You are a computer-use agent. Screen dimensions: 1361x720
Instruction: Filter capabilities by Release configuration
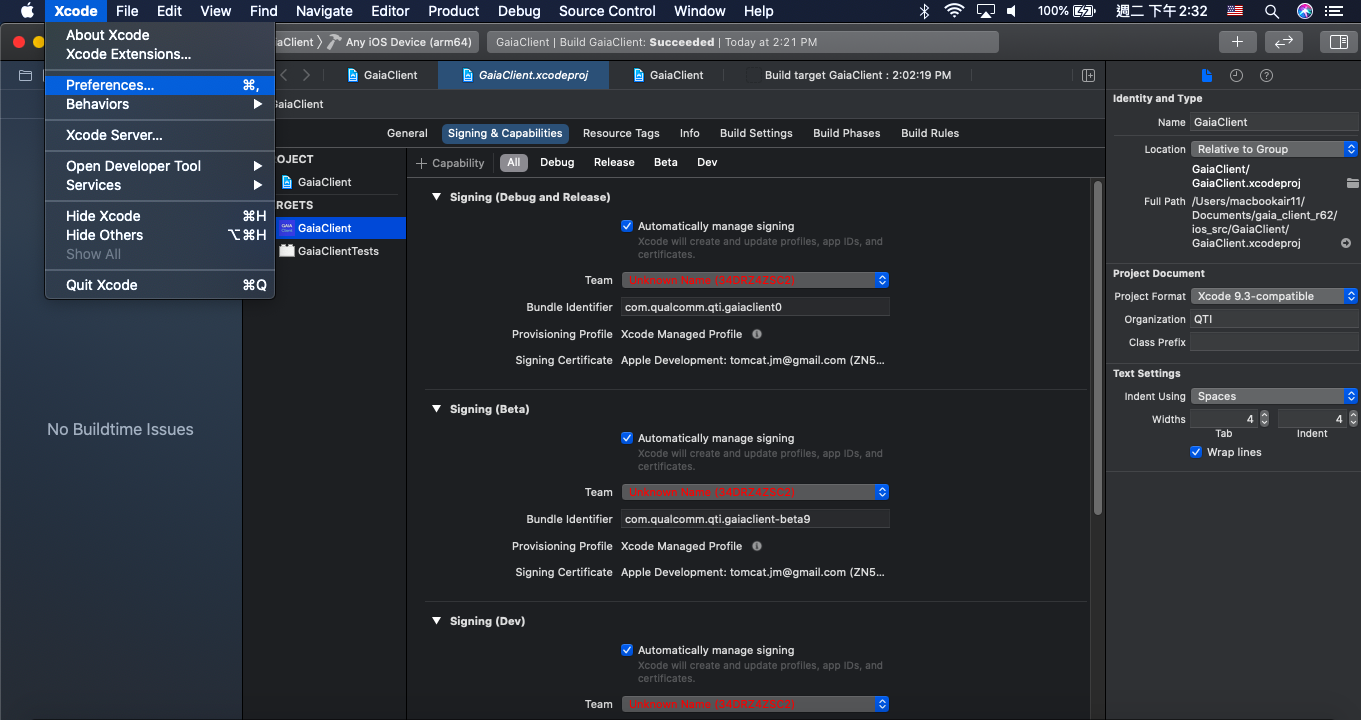tap(614, 162)
